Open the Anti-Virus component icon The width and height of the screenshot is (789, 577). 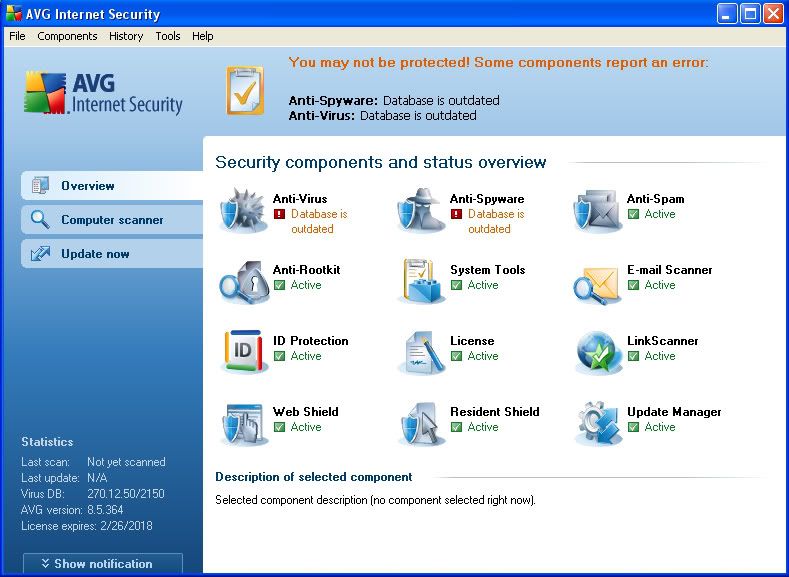244,211
